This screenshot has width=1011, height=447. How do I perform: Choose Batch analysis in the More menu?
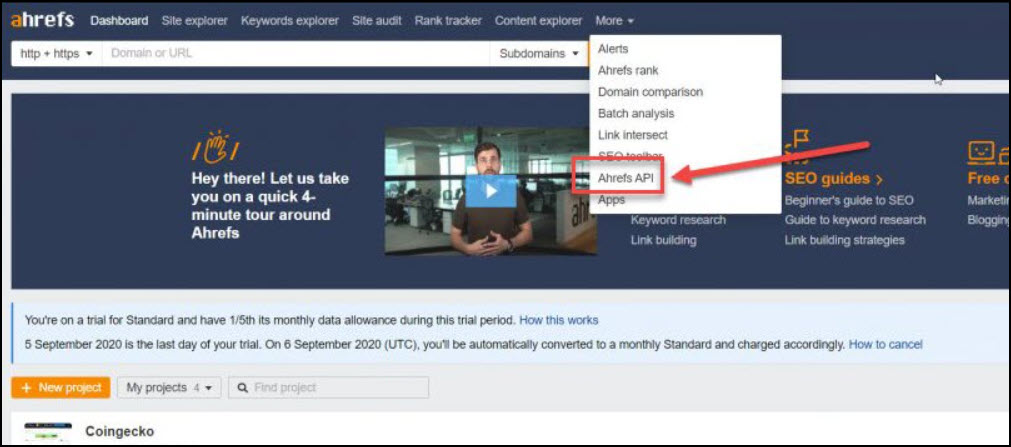click(x=636, y=113)
